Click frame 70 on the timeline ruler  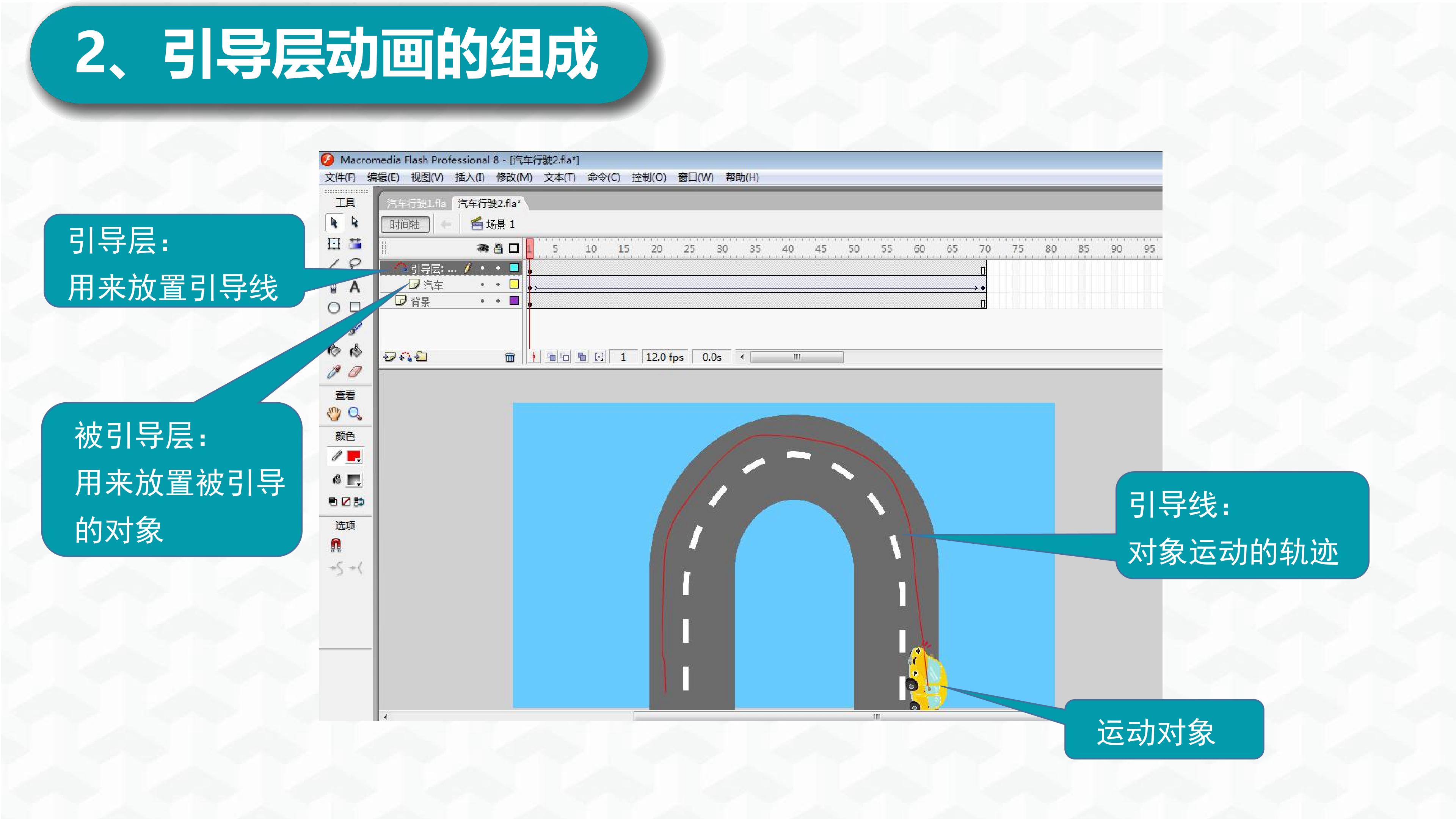tap(985, 249)
